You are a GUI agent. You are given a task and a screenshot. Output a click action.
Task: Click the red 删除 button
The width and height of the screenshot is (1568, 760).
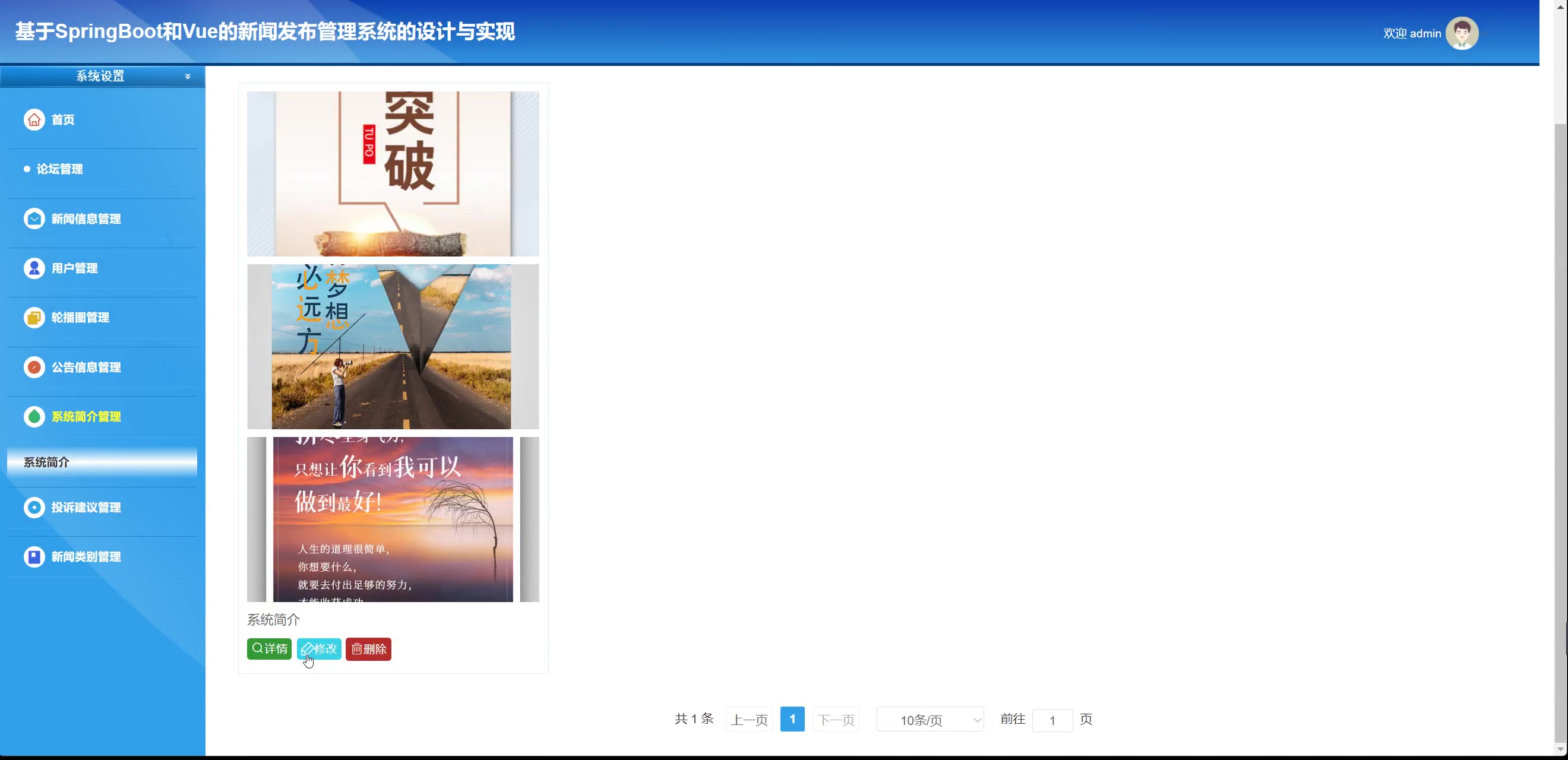(x=368, y=648)
